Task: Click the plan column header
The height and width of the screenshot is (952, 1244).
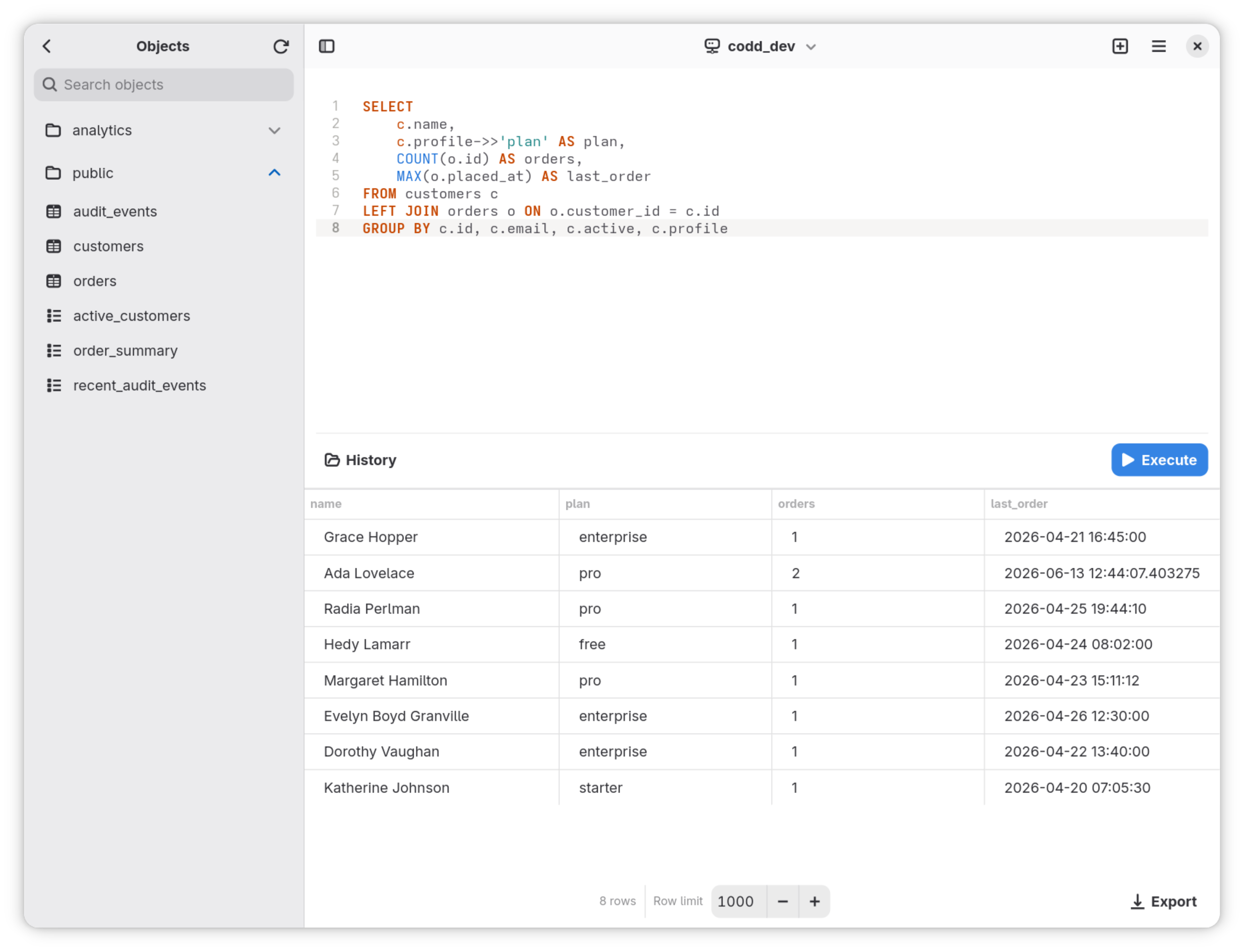Action: click(665, 504)
